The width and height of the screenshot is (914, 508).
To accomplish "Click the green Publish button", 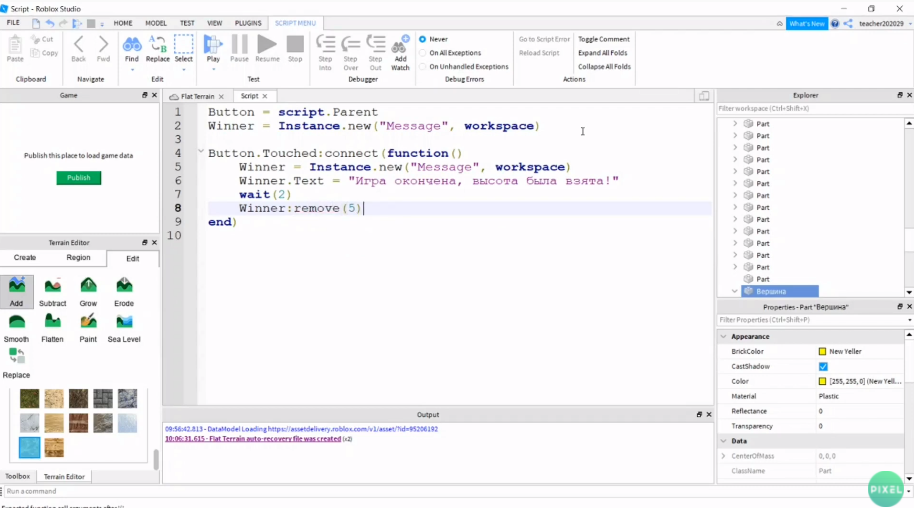I will tap(79, 178).
